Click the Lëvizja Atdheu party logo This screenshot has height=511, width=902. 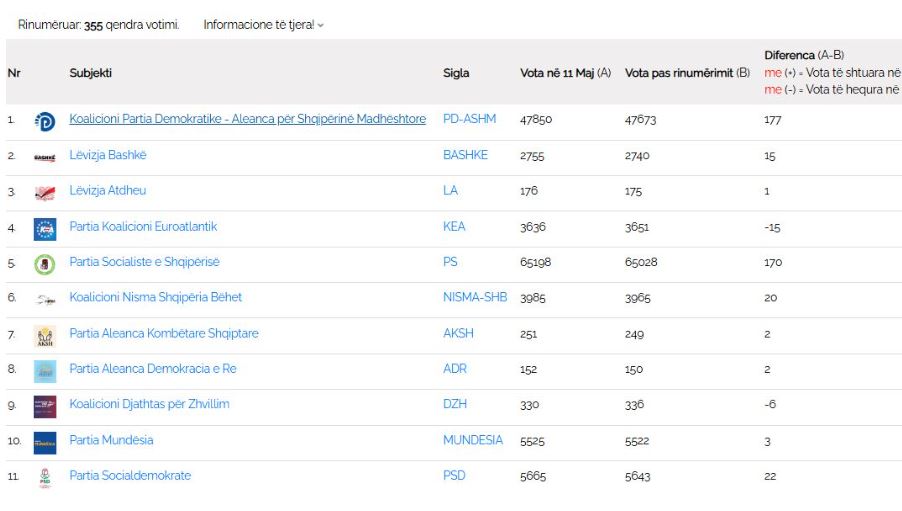click(44, 192)
